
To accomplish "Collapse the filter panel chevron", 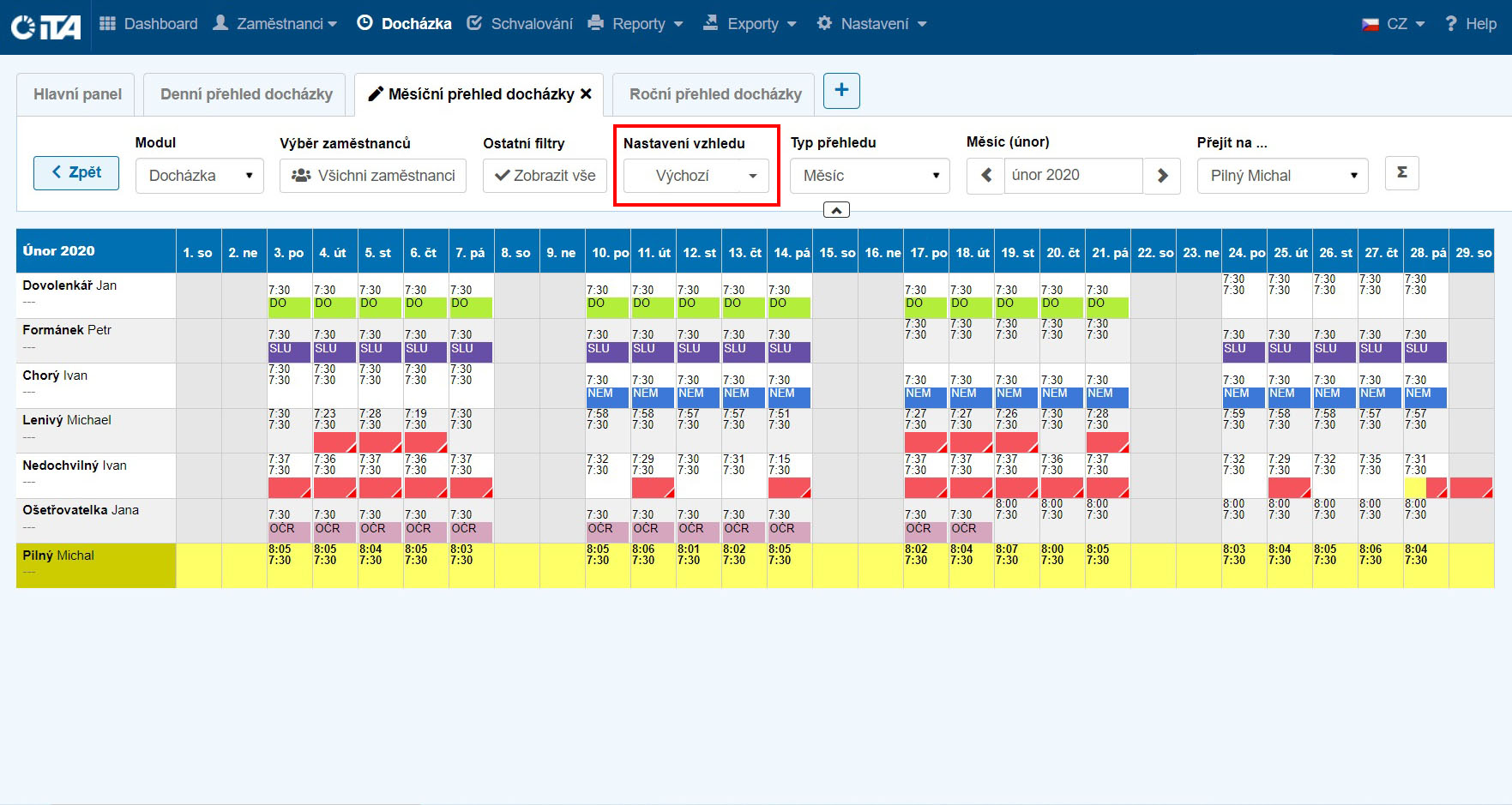I will (836, 210).
